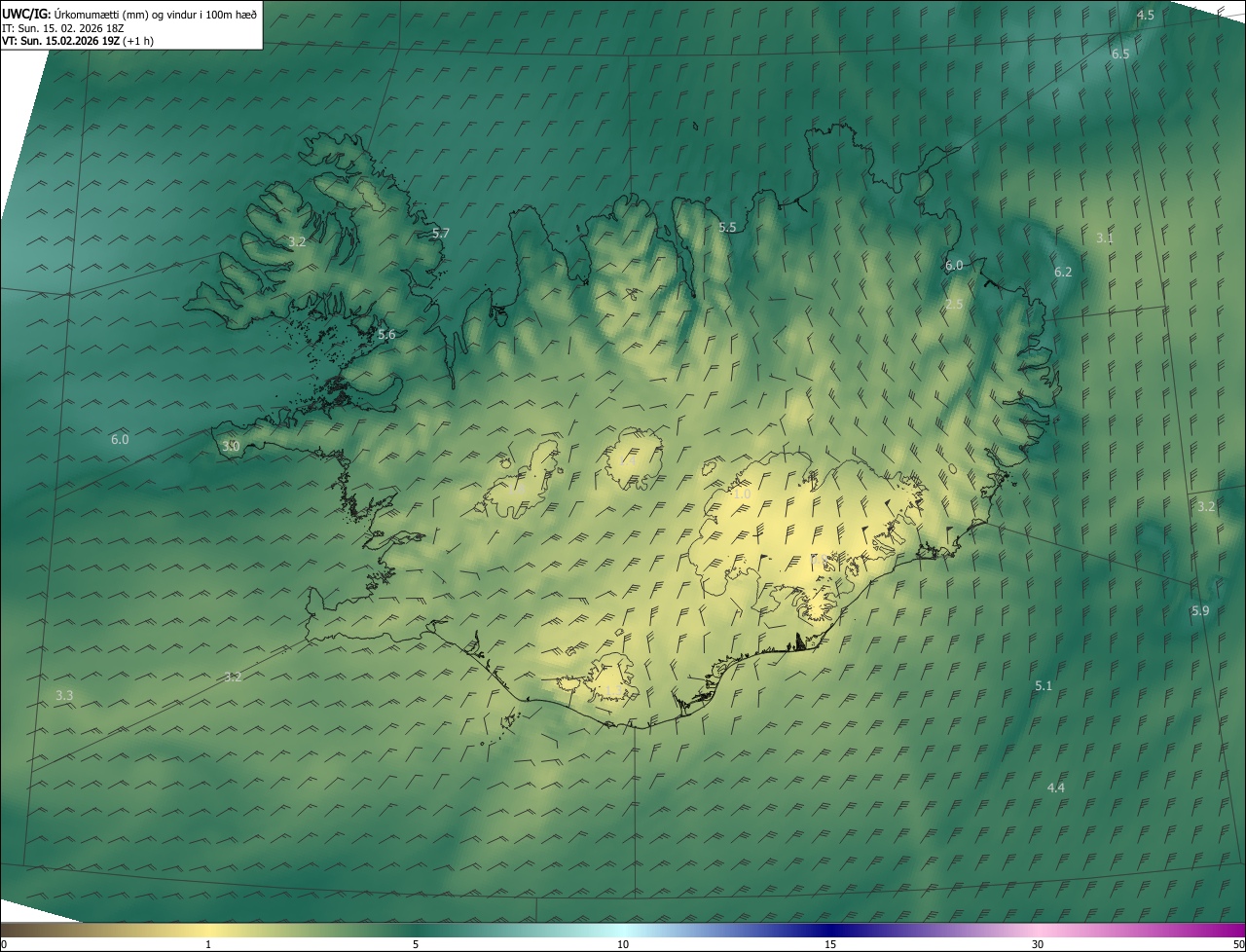The image size is (1246, 952).
Task: Select the 3.1 value label
Action: coord(1105,238)
